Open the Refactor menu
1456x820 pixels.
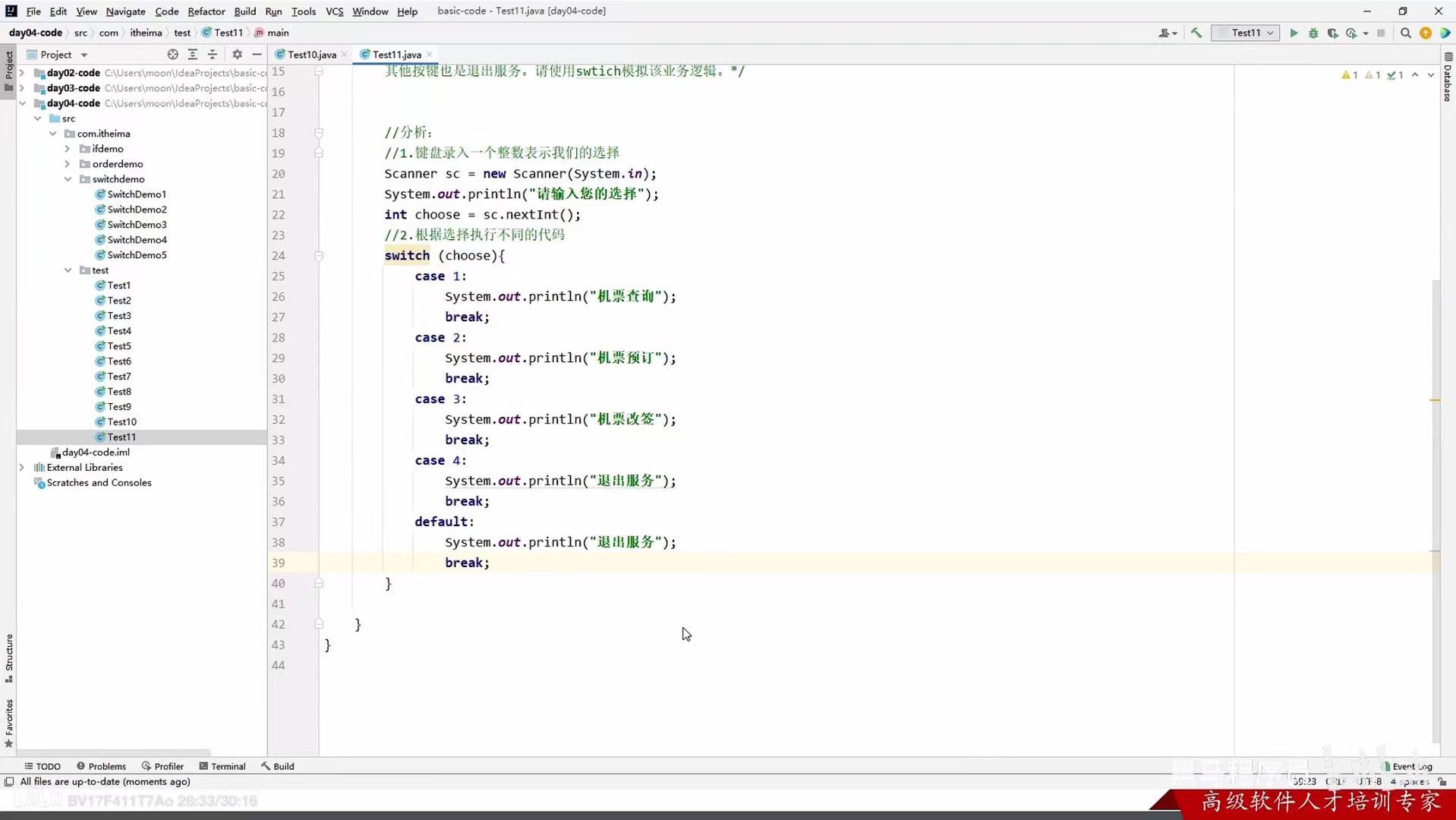(206, 11)
